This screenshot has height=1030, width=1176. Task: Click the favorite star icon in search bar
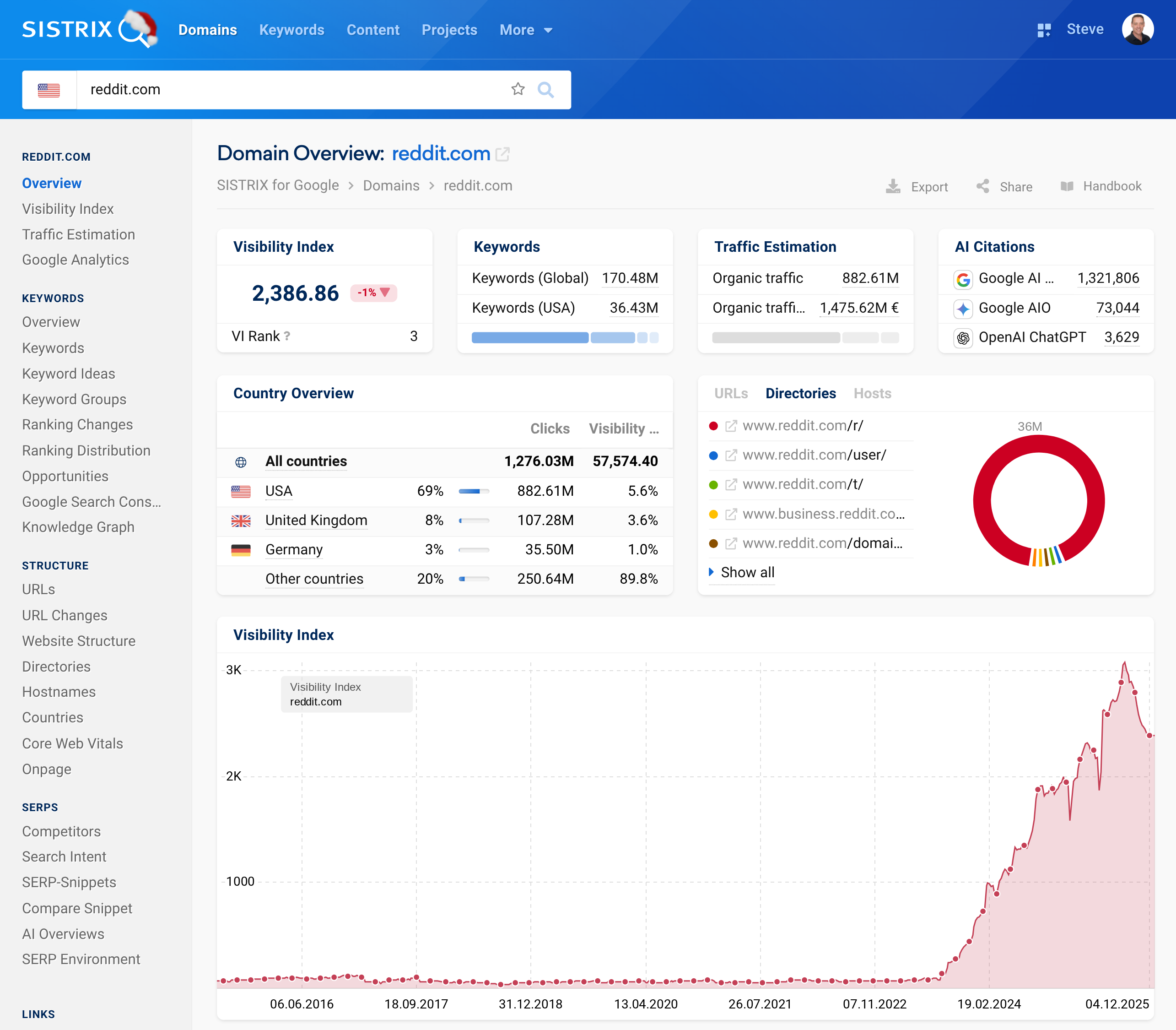click(x=518, y=89)
